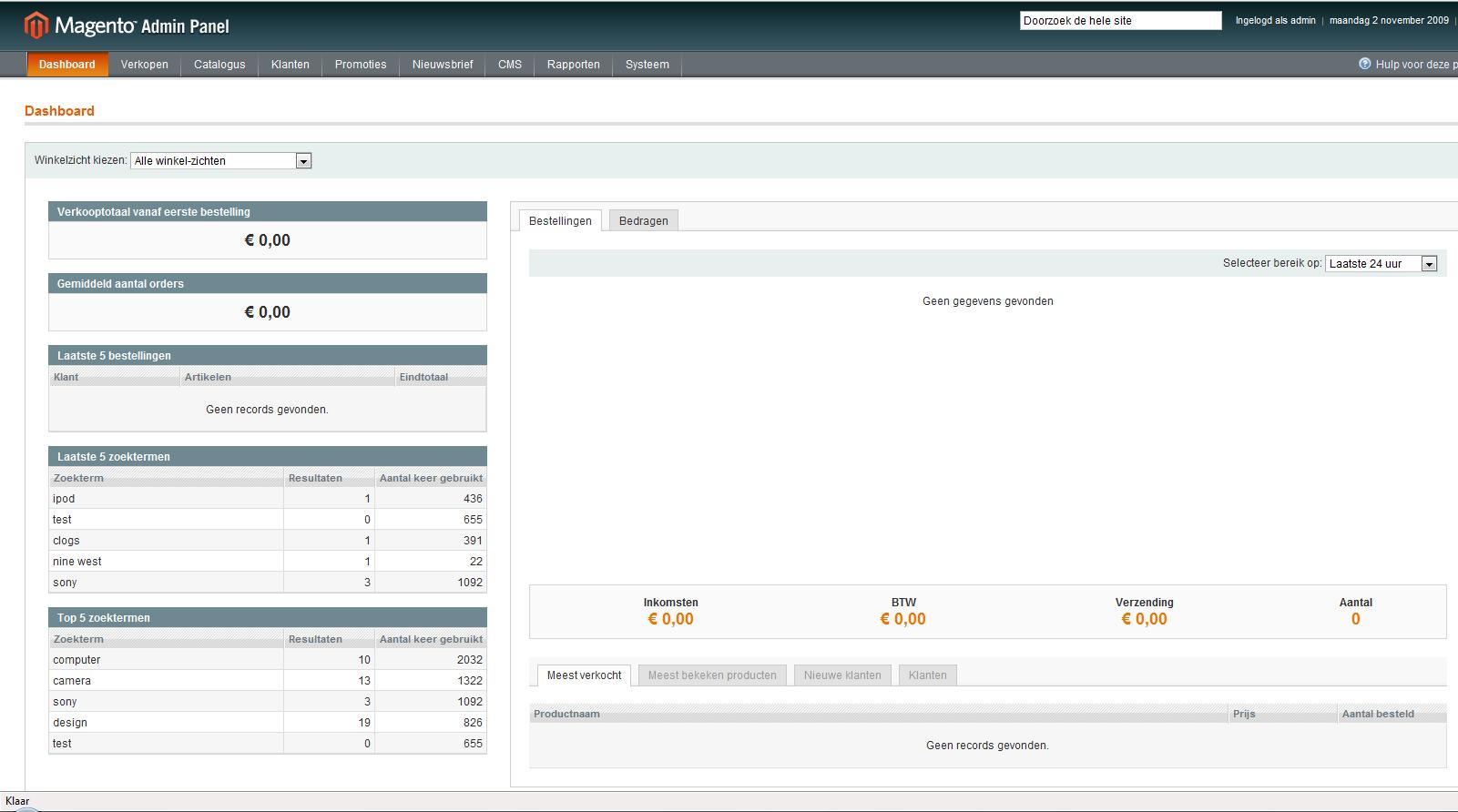Click 'test' in Laatste 5 zoektermen
This screenshot has height=812, width=1458.
coord(268,520)
